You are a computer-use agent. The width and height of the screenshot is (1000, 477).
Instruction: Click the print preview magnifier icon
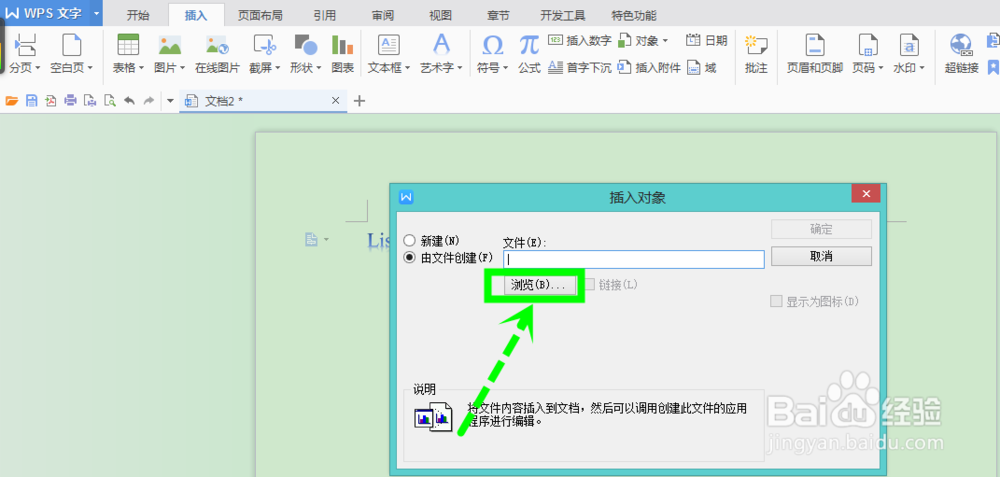pos(110,100)
